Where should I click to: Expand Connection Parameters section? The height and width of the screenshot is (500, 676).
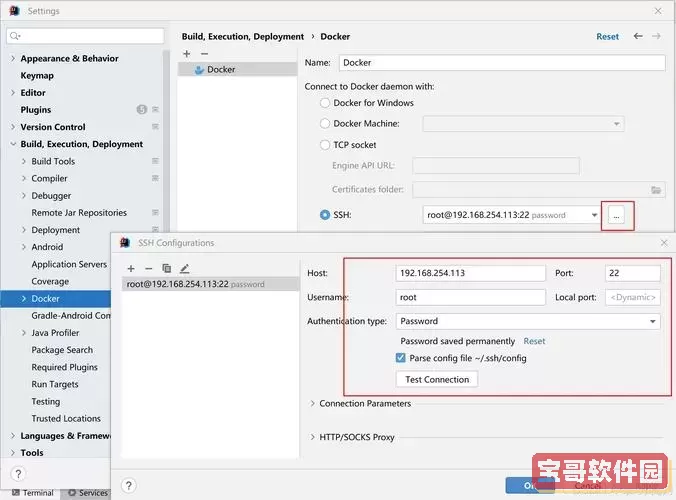tap(312, 403)
